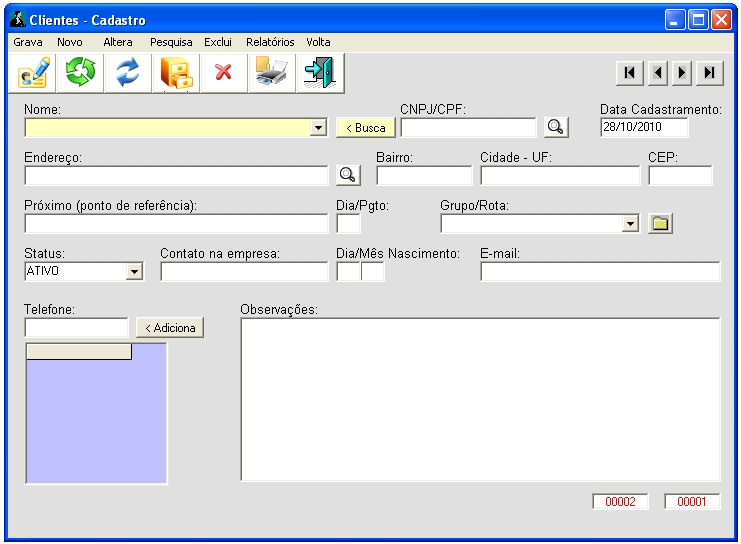Click inside the Observações text area
This screenshot has height=544, width=741.
[480, 398]
